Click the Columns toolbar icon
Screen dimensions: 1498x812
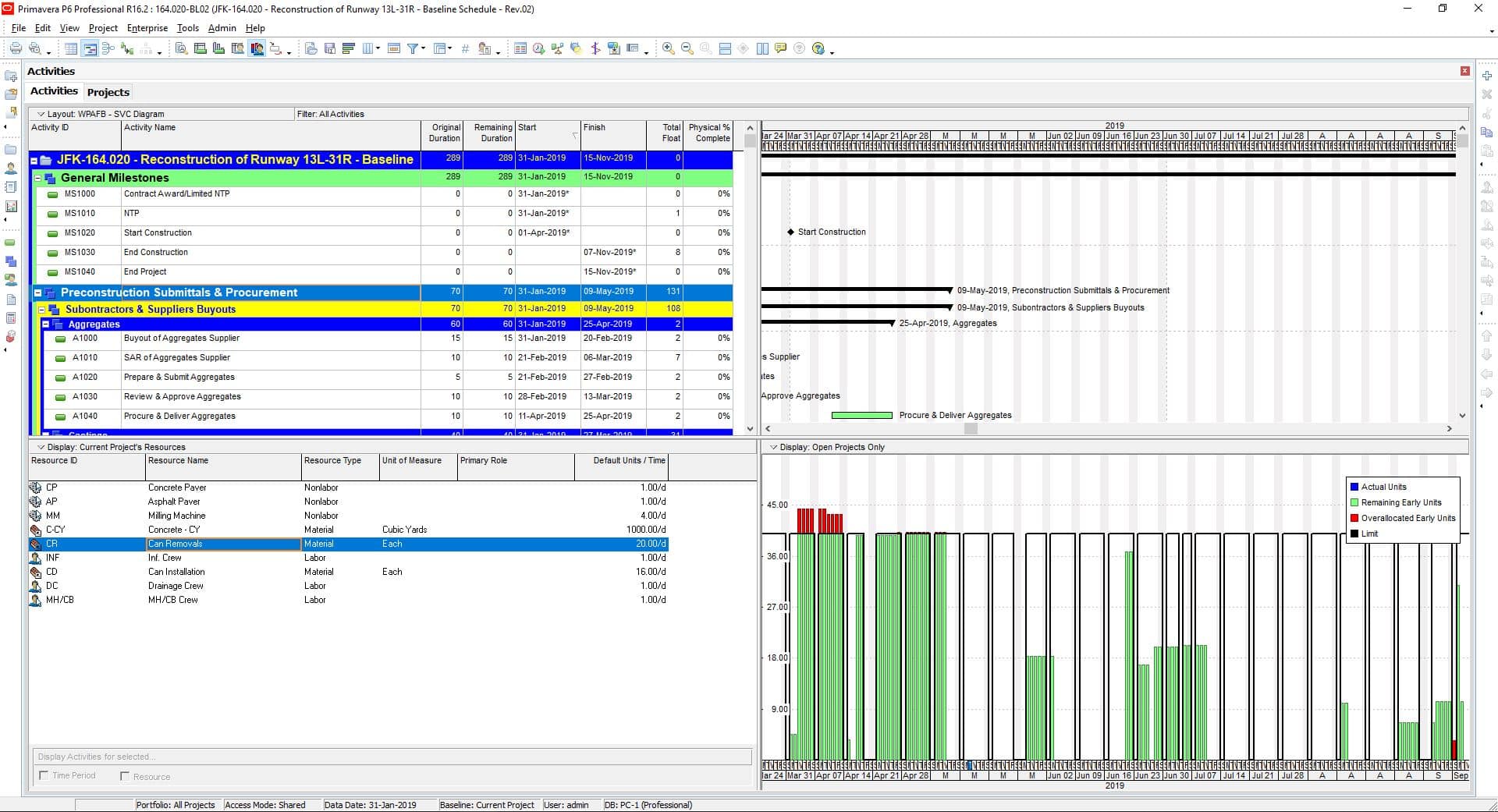(368, 48)
